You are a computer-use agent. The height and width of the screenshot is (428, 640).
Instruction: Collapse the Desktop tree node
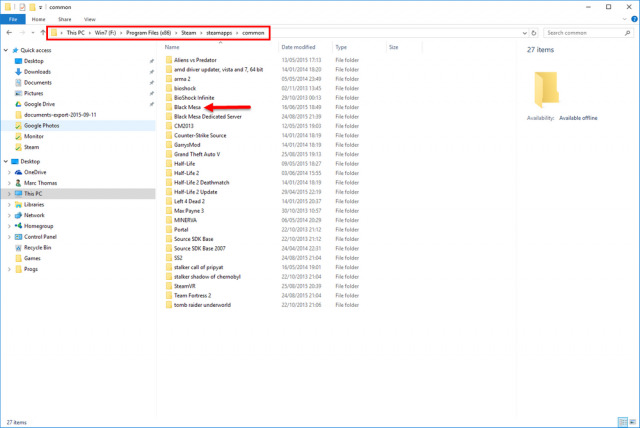click(6, 162)
